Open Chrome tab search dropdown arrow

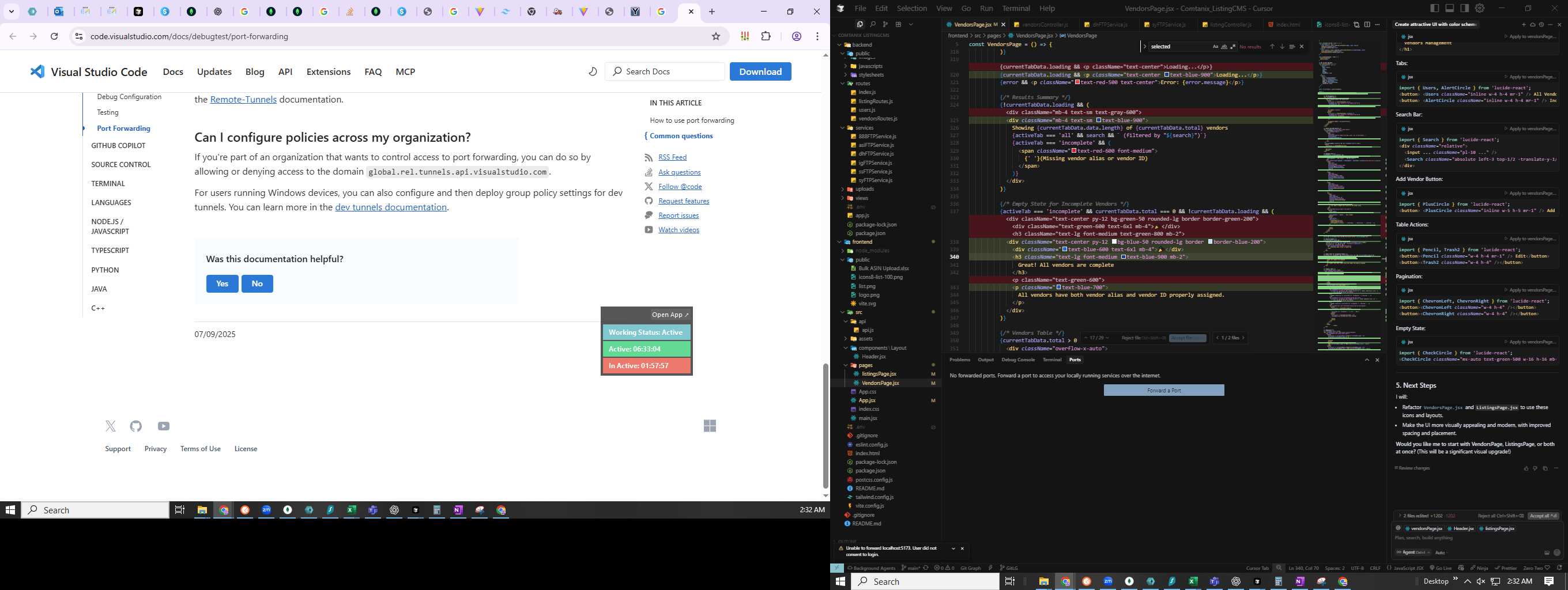click(x=12, y=12)
